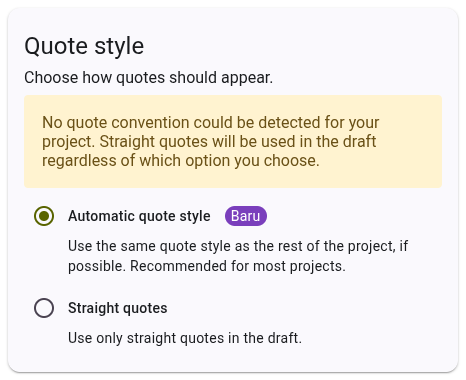Click the empty circle beside Straight quotes

44,308
